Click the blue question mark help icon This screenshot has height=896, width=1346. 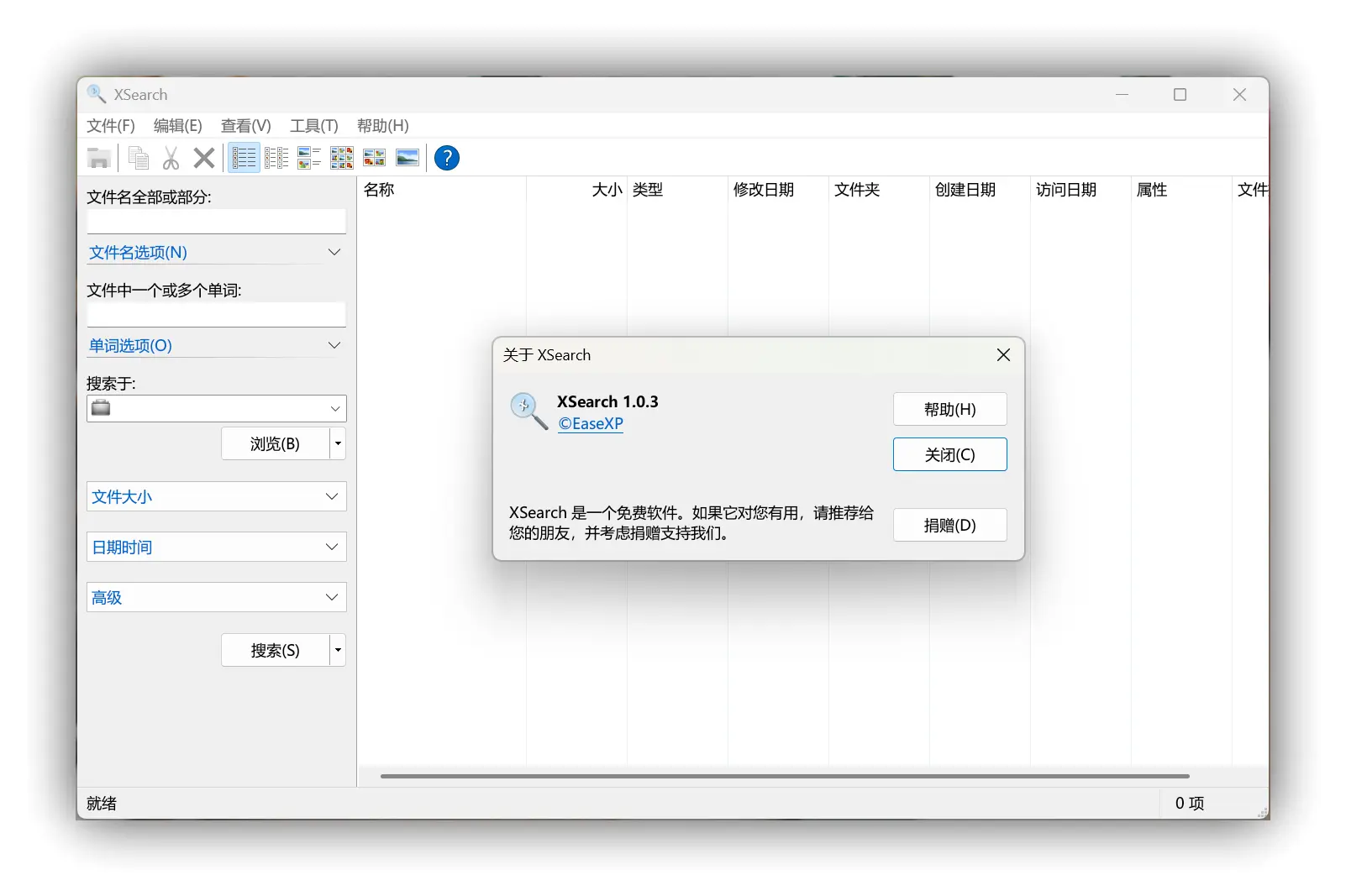click(447, 158)
